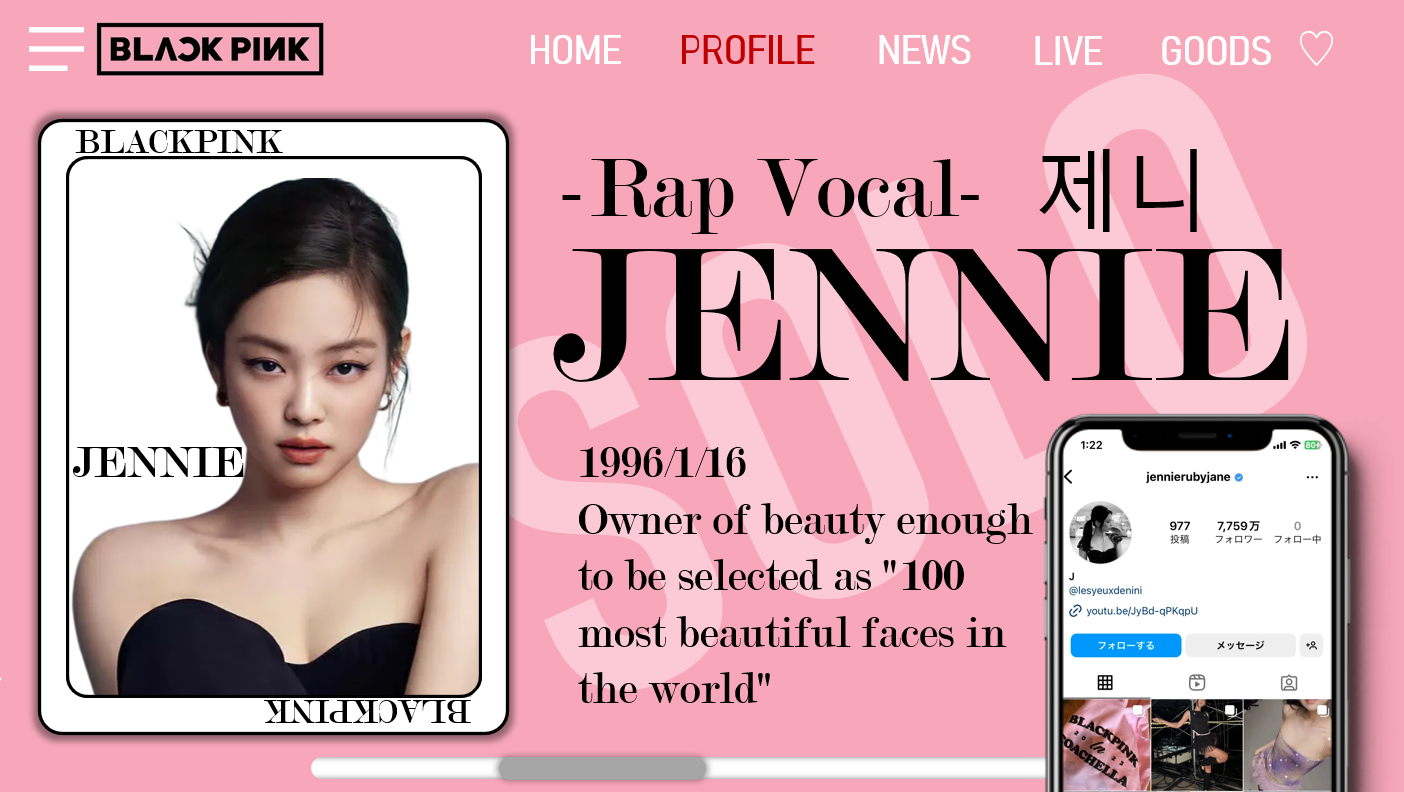Click BLACKPINK text atop photo card

tap(180, 142)
